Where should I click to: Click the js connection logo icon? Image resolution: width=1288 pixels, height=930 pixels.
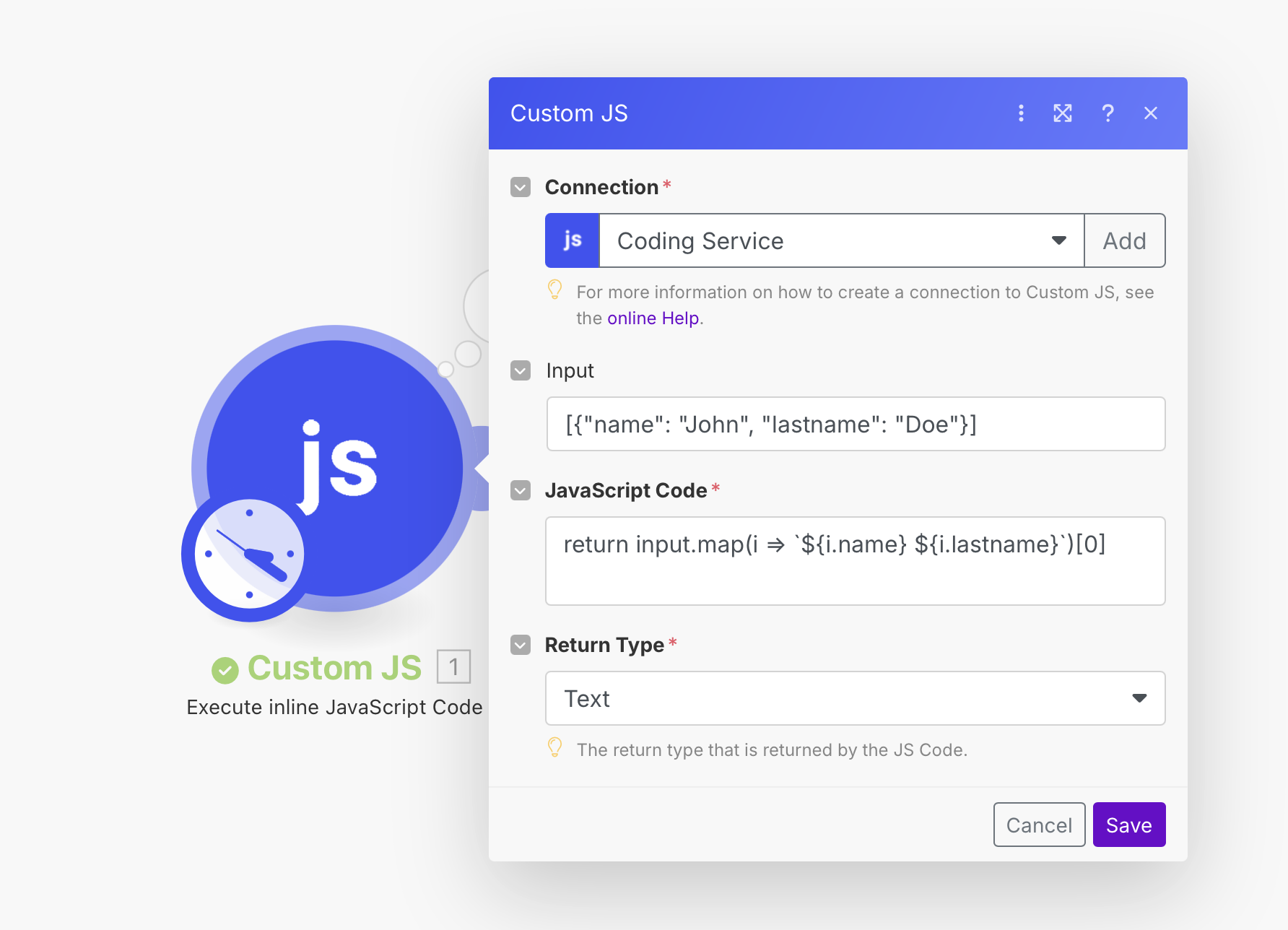pos(573,240)
